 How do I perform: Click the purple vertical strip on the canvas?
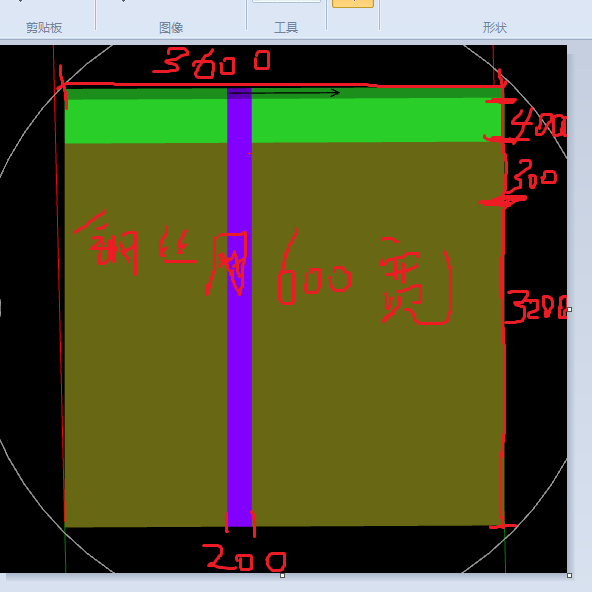click(239, 307)
